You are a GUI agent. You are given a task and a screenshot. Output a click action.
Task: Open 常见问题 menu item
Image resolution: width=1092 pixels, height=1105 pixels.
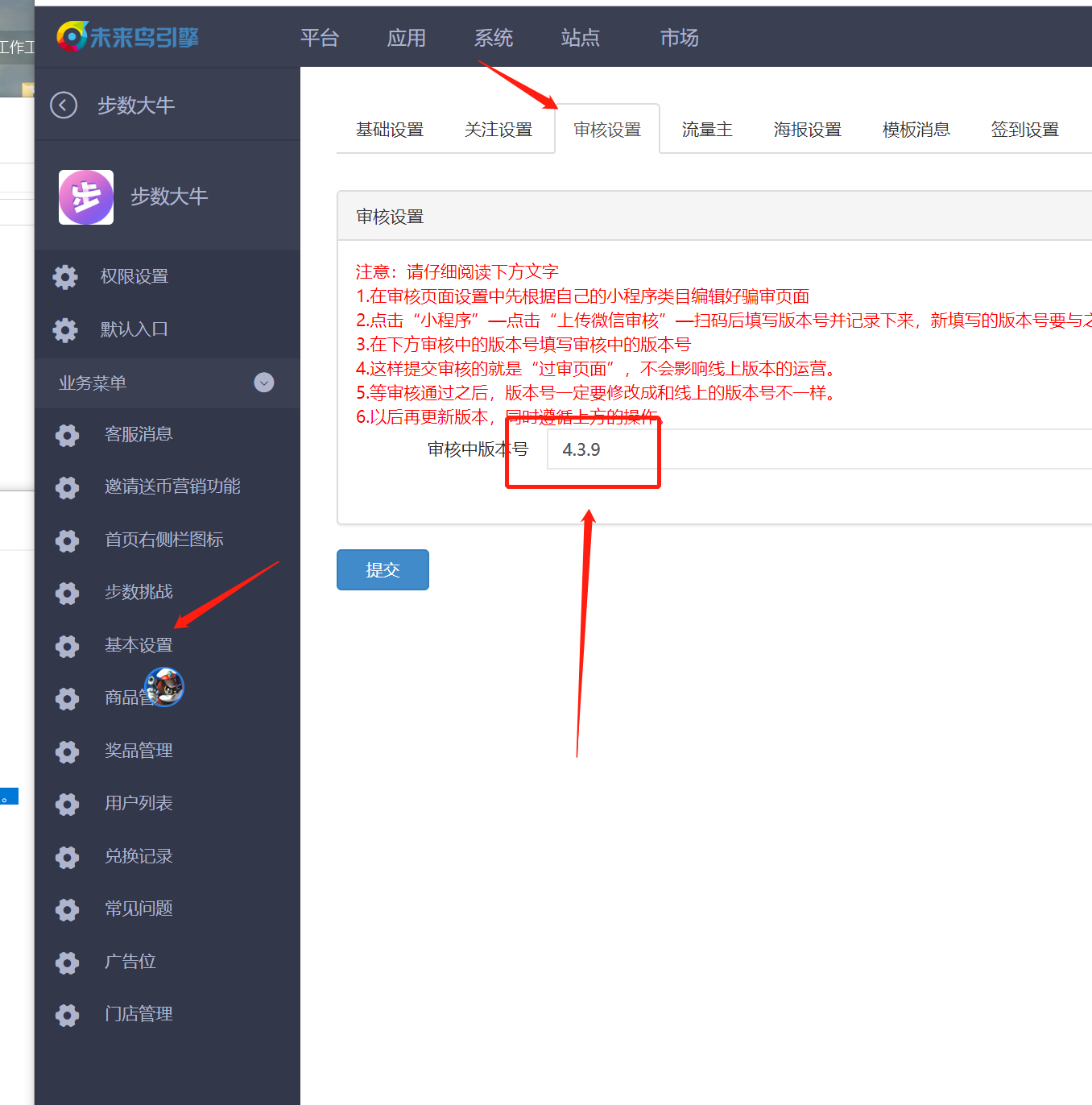point(139,908)
